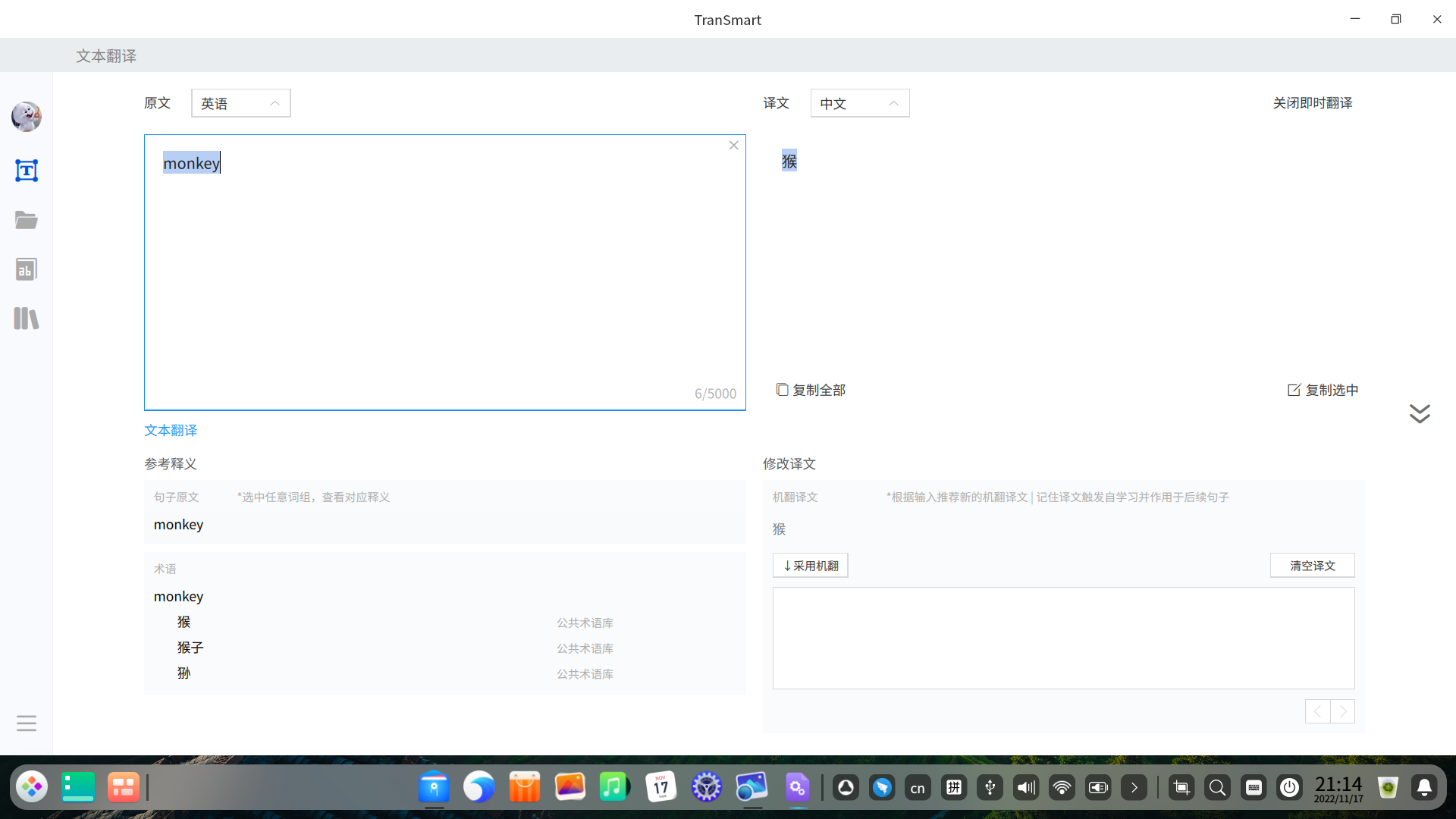This screenshot has height=819, width=1456.
Task: Select the 猴子 terminology entry
Action: coord(190,647)
